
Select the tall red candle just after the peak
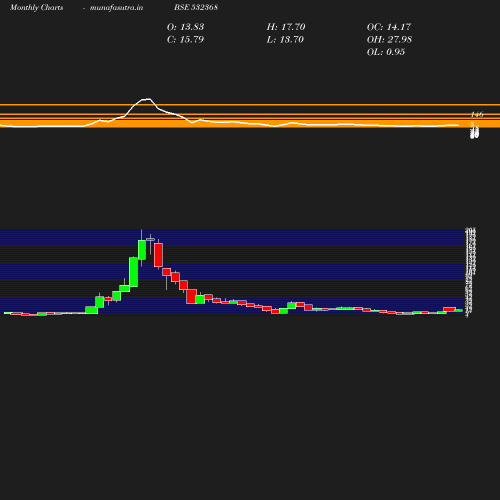click(x=158, y=255)
